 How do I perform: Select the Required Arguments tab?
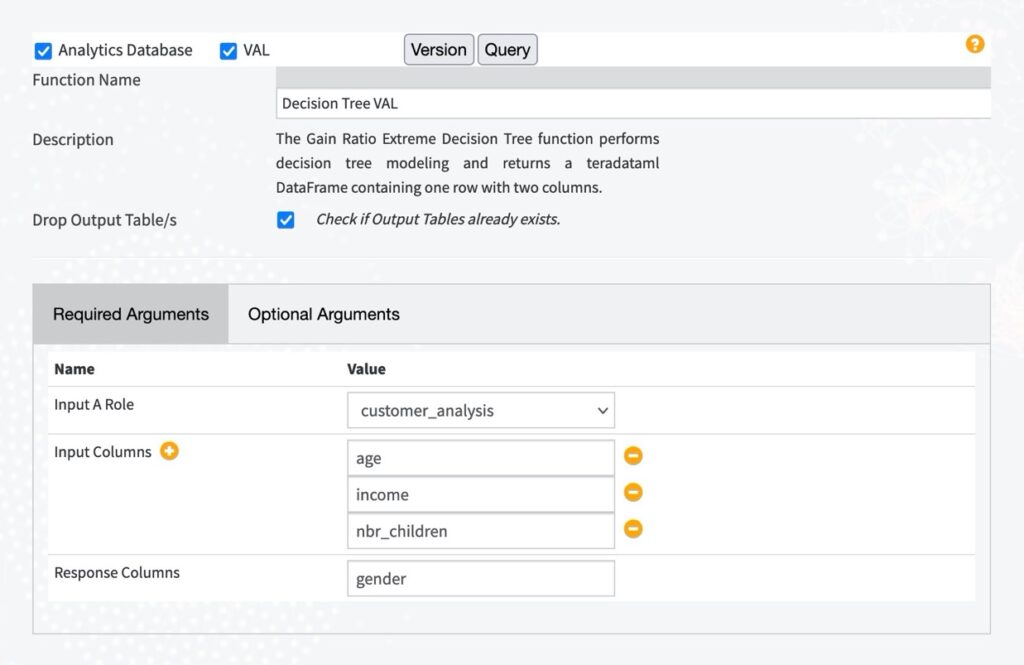coord(130,313)
